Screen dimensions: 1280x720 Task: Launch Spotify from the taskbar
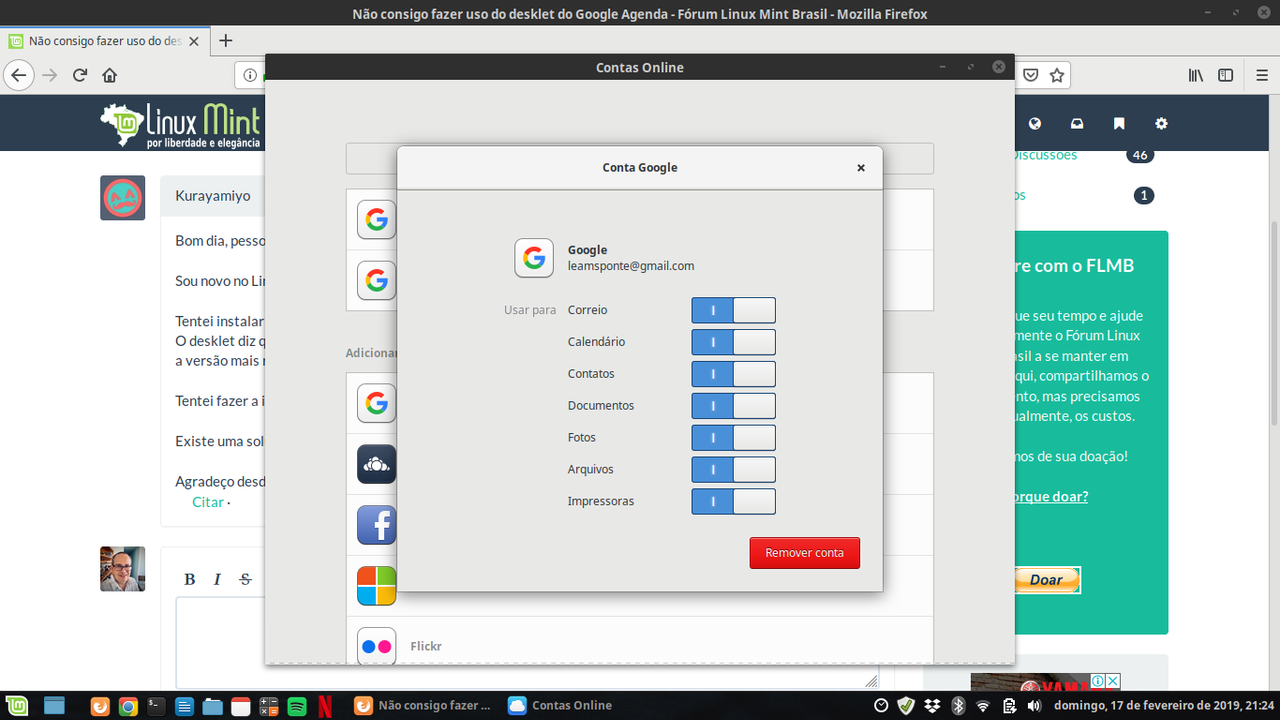[x=297, y=705]
